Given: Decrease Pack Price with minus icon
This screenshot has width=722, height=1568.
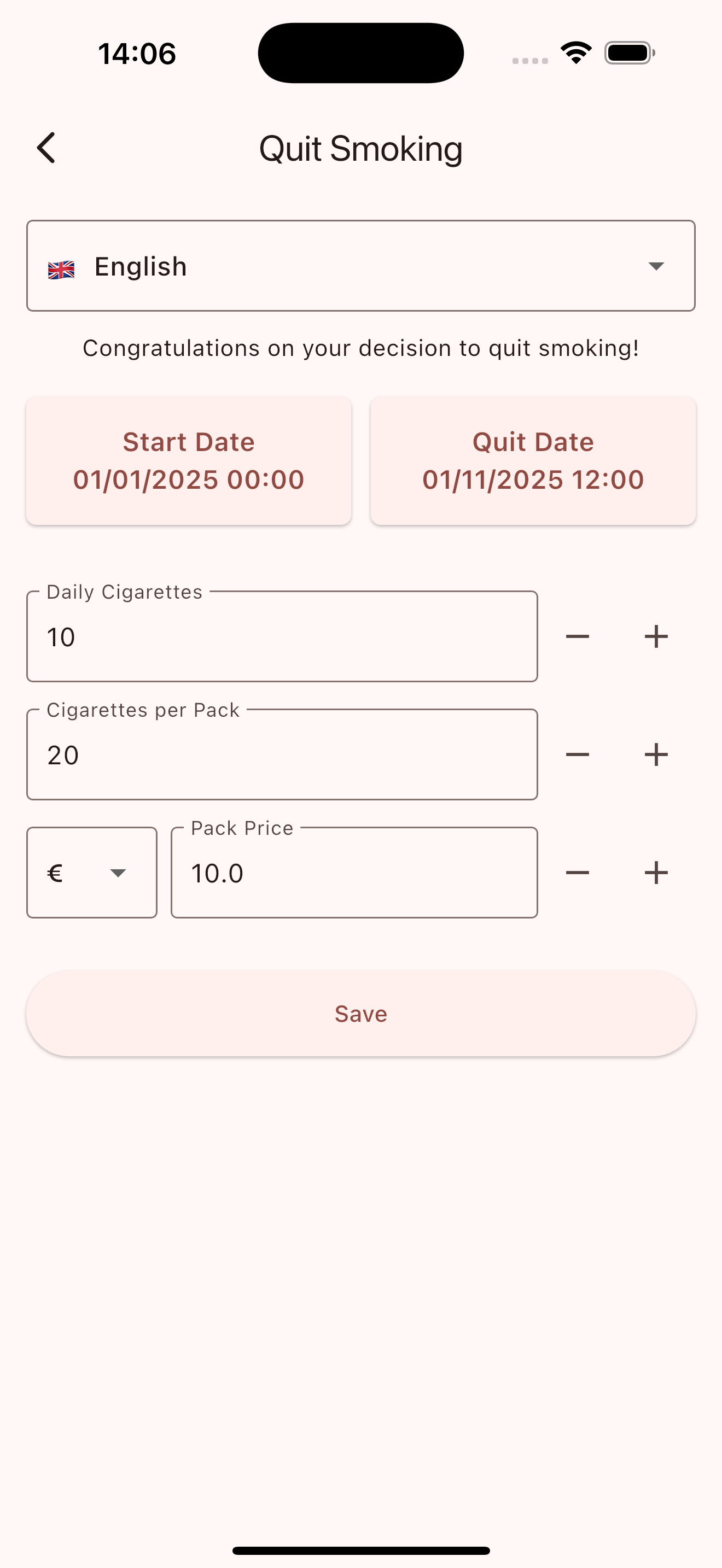Looking at the screenshot, I should coord(577,873).
